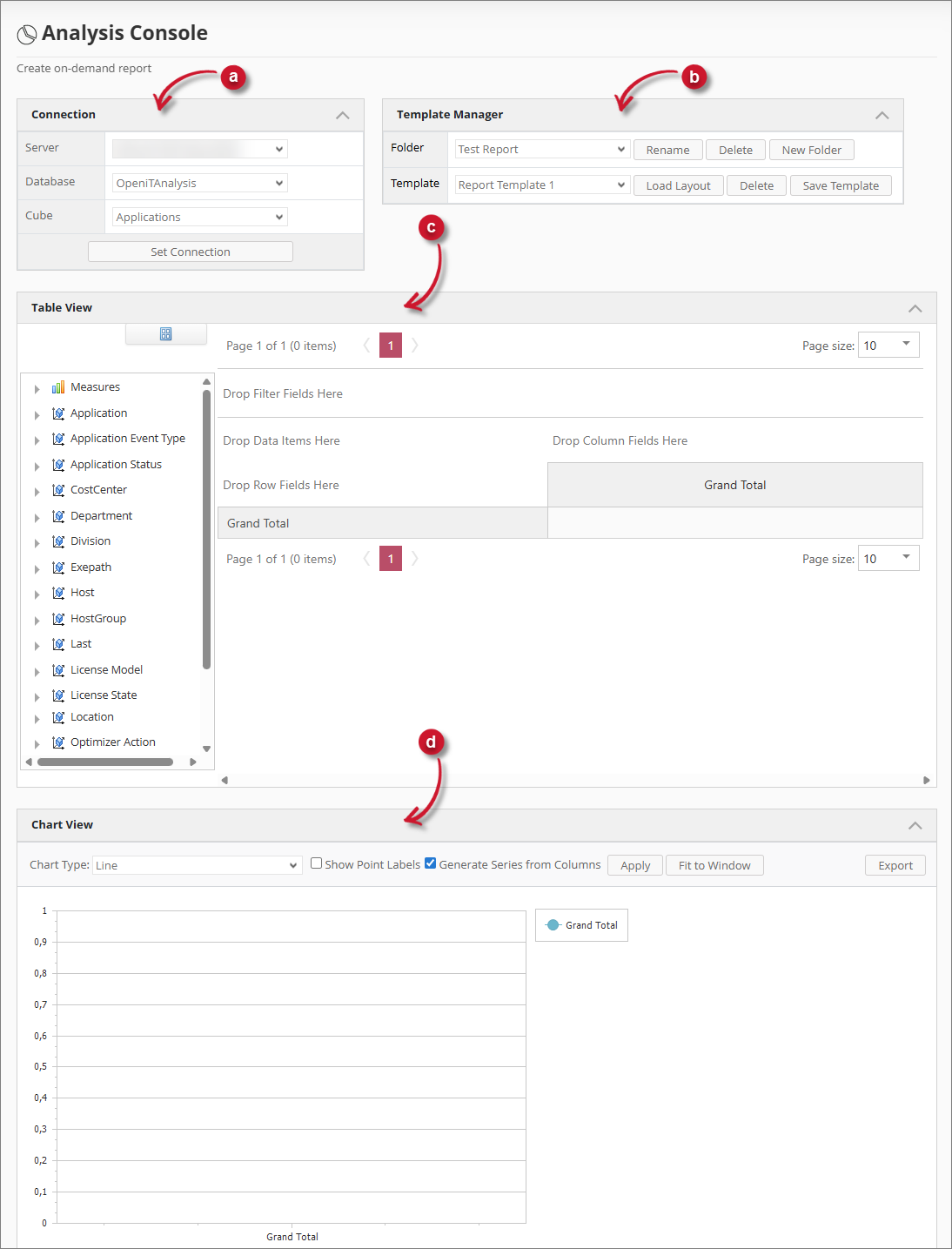Click the next page arrow in the table pager

pos(414,346)
